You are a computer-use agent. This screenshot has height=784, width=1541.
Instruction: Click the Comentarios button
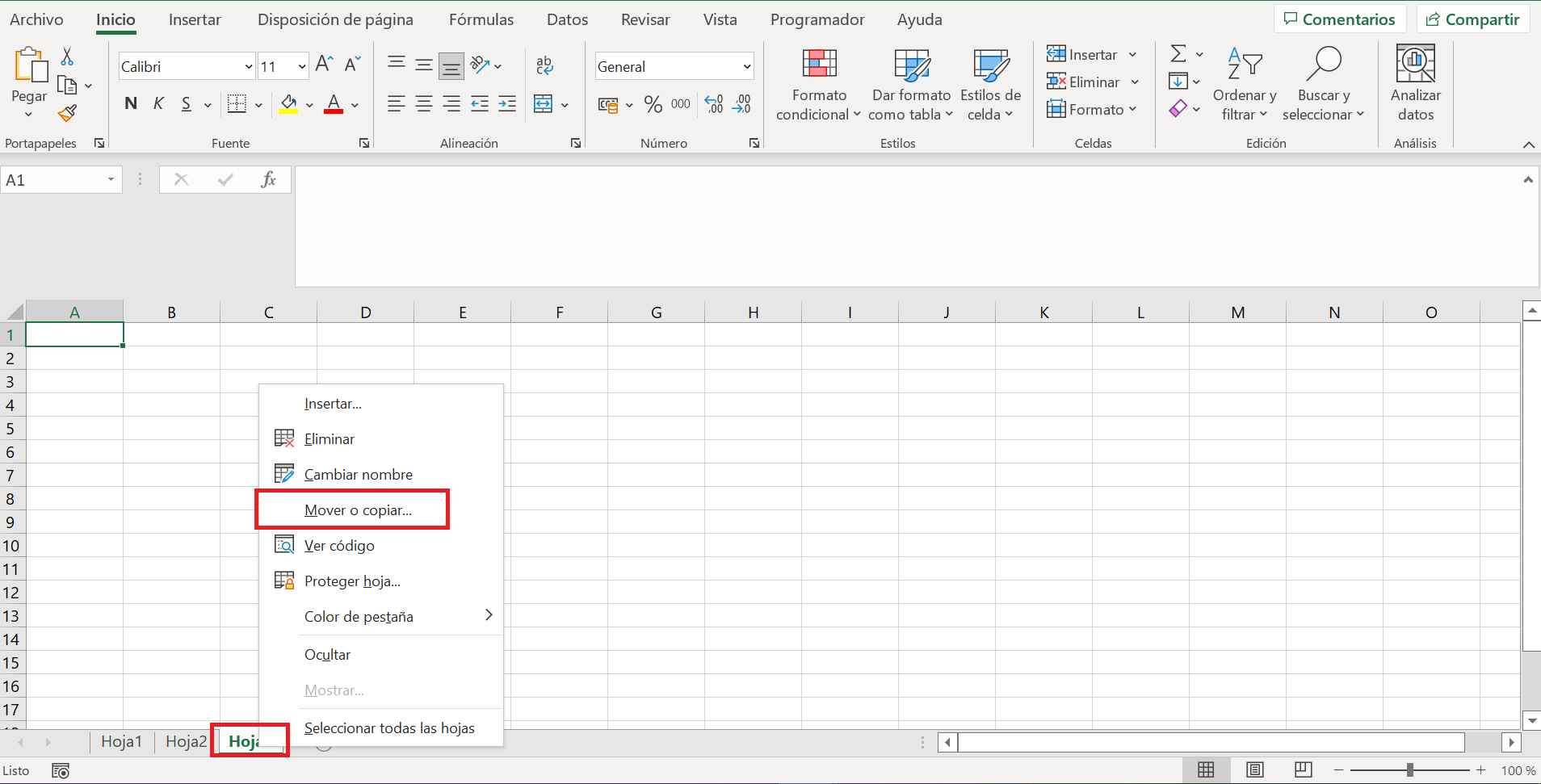click(1339, 19)
